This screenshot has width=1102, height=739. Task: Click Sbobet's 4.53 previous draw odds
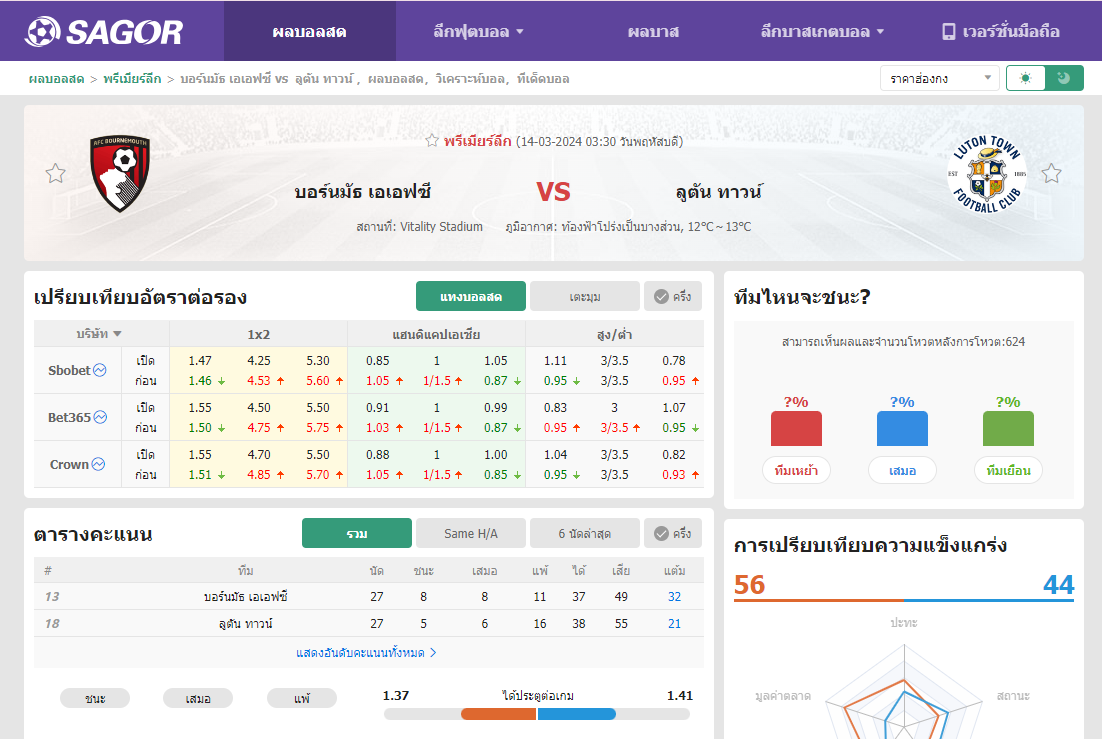(259, 380)
